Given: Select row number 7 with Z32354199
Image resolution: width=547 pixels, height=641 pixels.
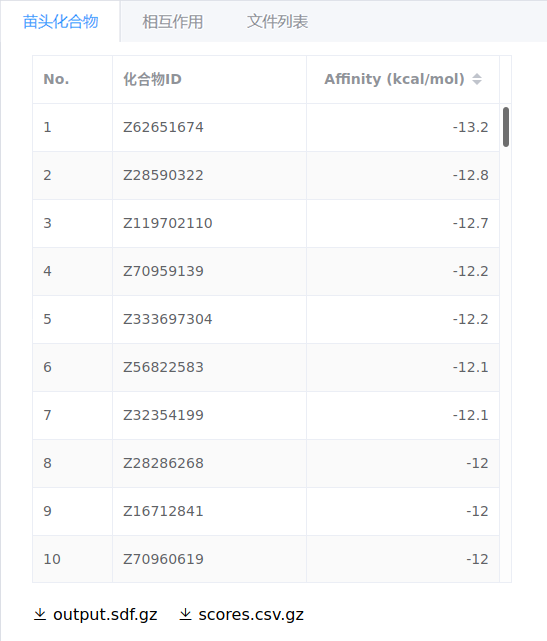Looking at the screenshot, I should (x=266, y=415).
